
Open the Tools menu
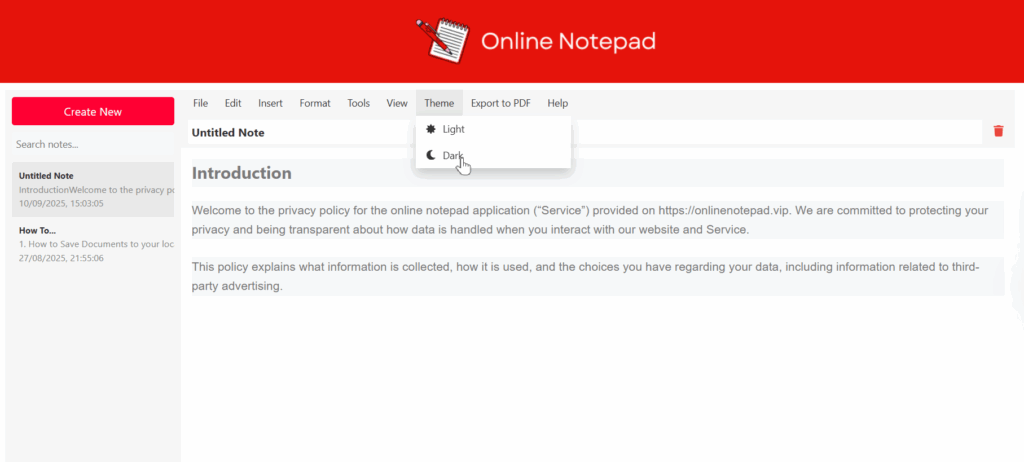pos(358,103)
